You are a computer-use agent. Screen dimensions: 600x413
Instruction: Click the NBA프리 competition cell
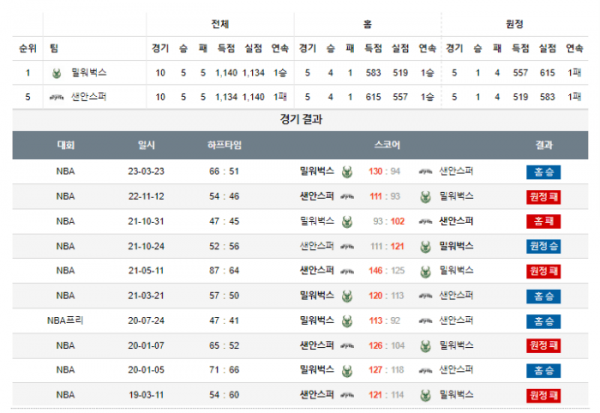coord(65,320)
